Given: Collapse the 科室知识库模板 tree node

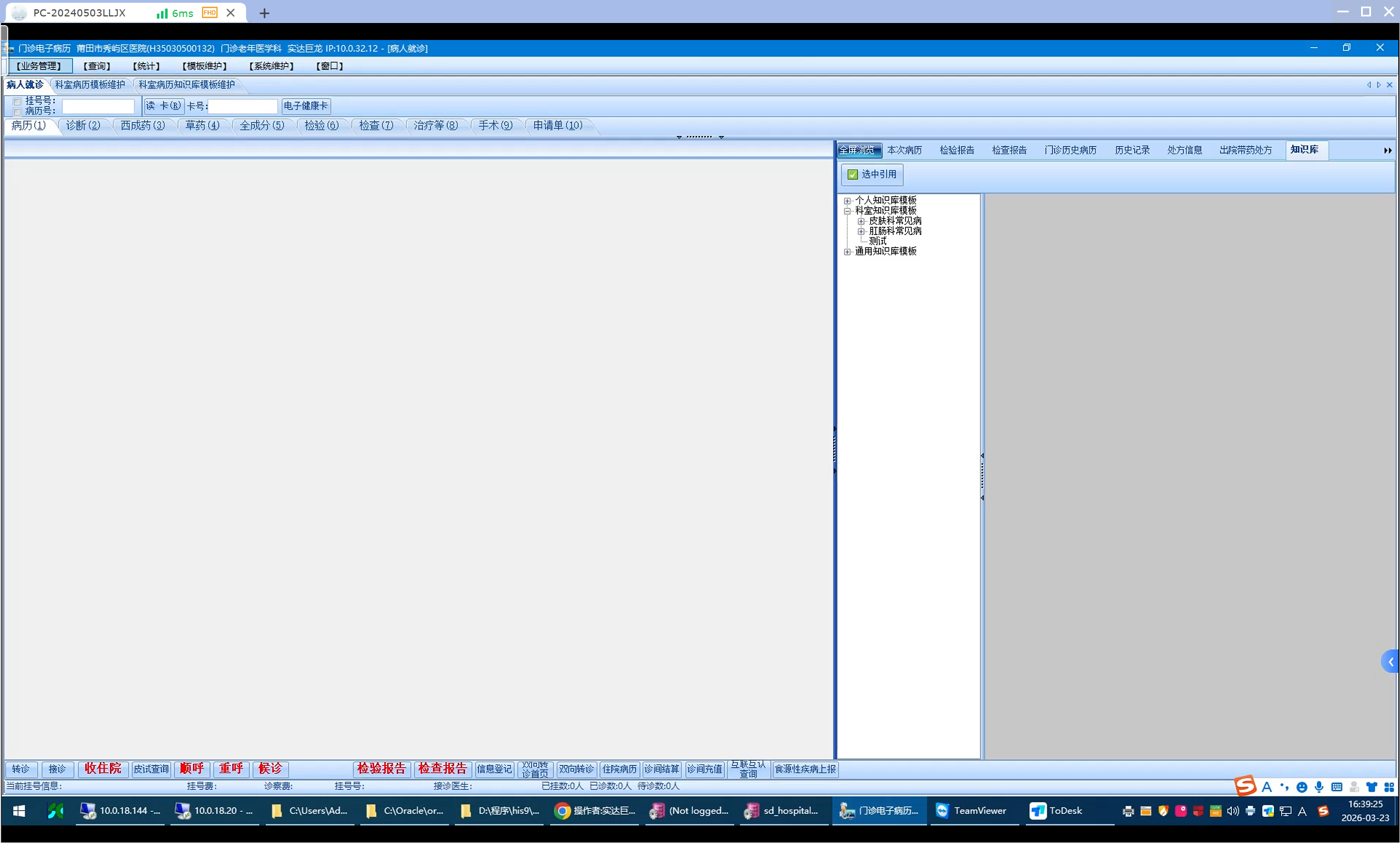Looking at the screenshot, I should click(x=847, y=211).
